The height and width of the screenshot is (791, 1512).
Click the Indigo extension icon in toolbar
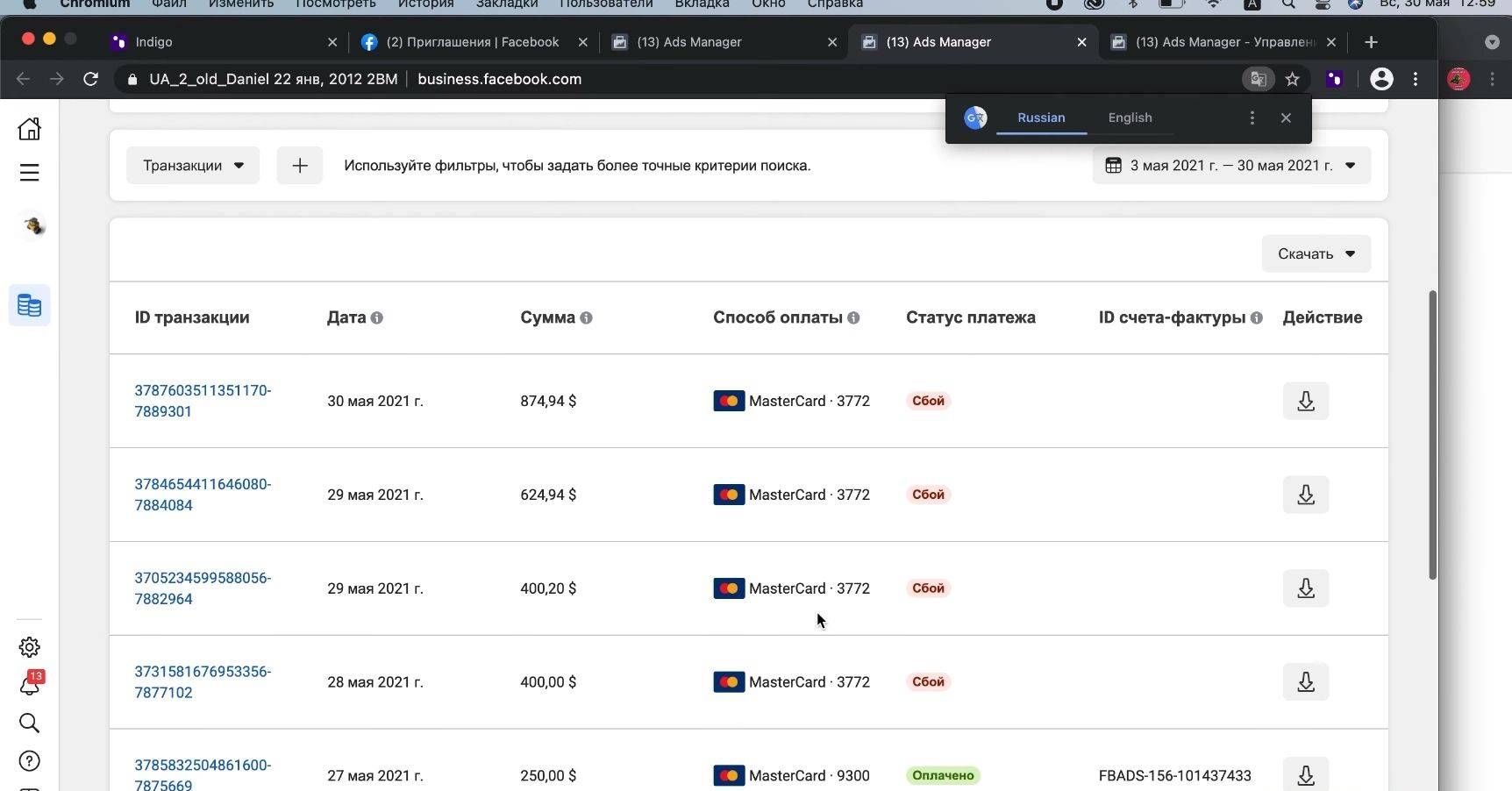pyautogui.click(x=1334, y=79)
